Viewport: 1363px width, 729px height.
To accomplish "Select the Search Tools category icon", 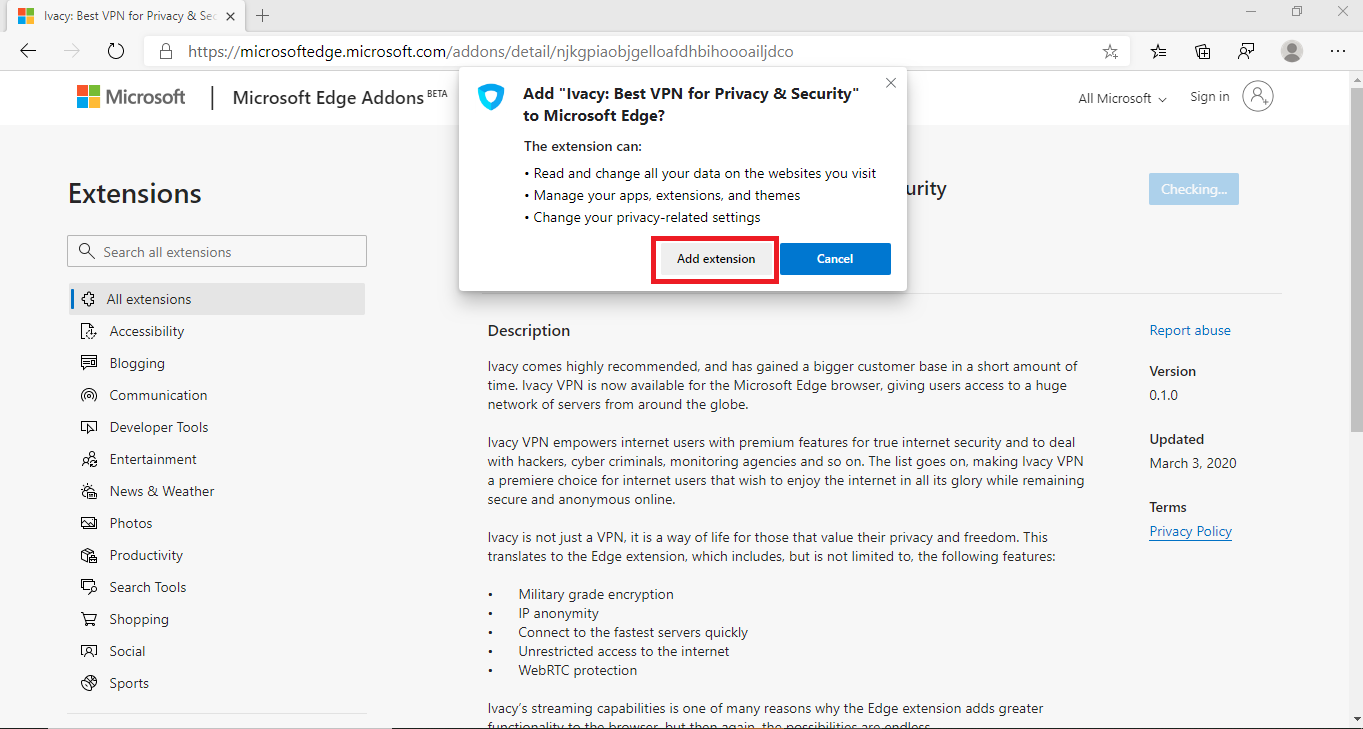I will click(89, 587).
